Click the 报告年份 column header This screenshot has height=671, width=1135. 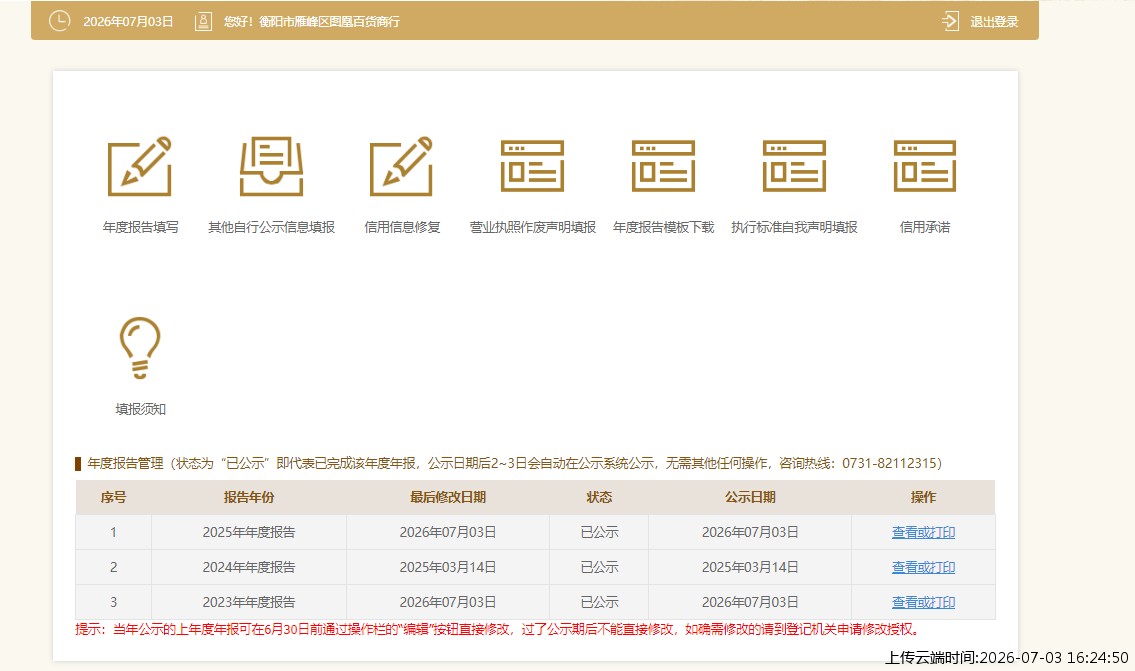pyautogui.click(x=248, y=497)
